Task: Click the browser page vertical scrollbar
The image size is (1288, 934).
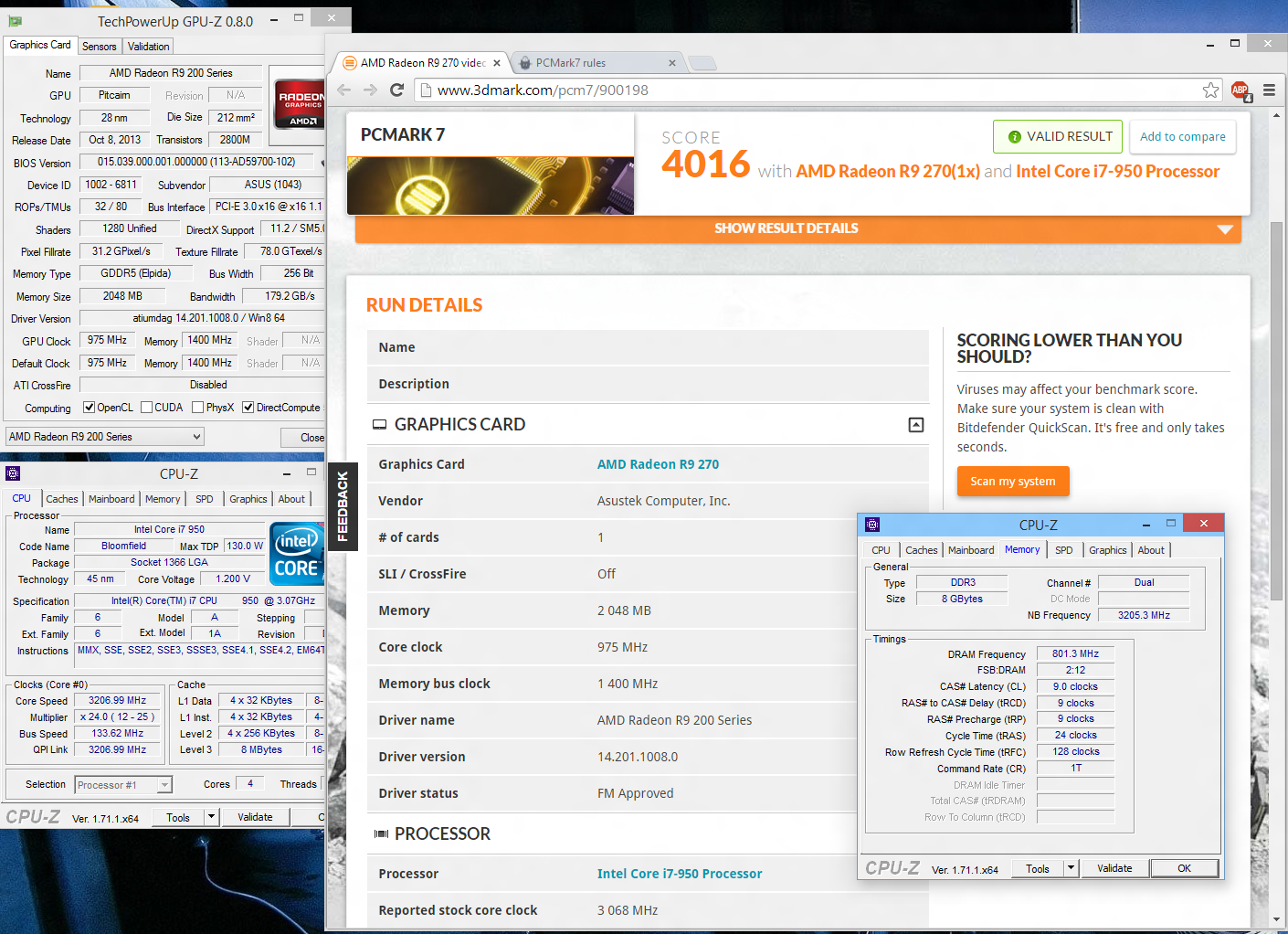Action: 1277,412
